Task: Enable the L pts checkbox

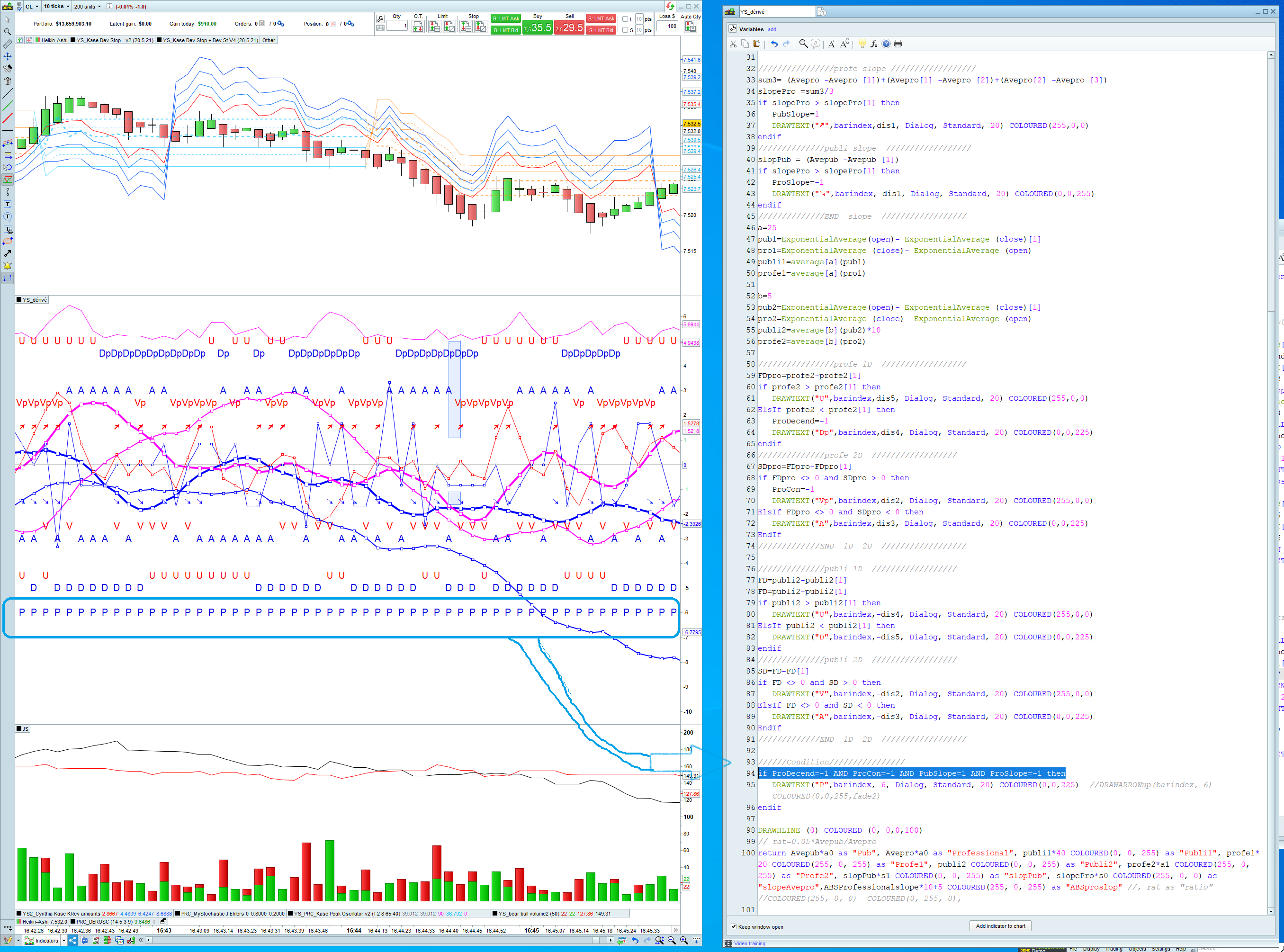Action: click(625, 19)
